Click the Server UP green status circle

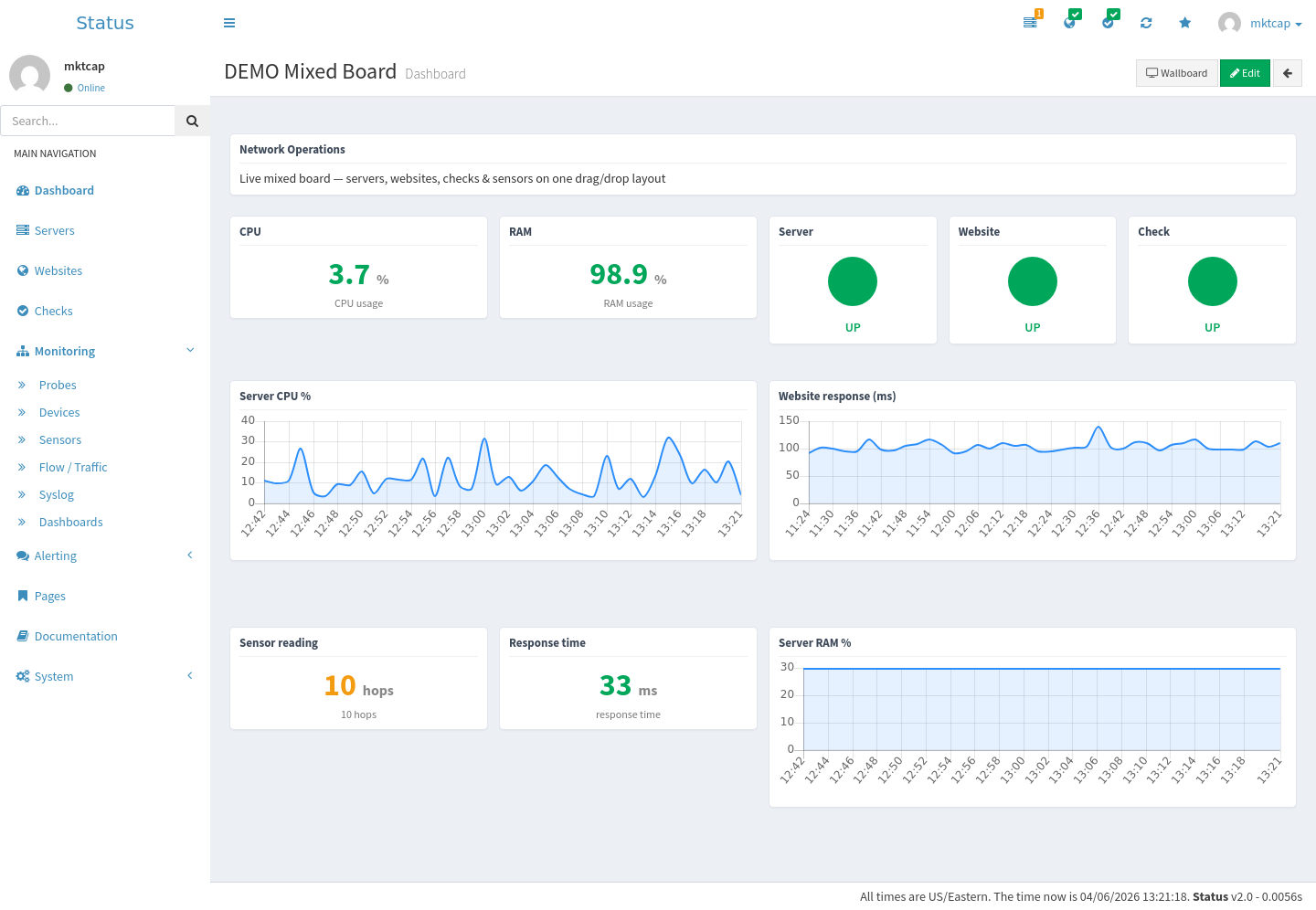click(x=853, y=281)
